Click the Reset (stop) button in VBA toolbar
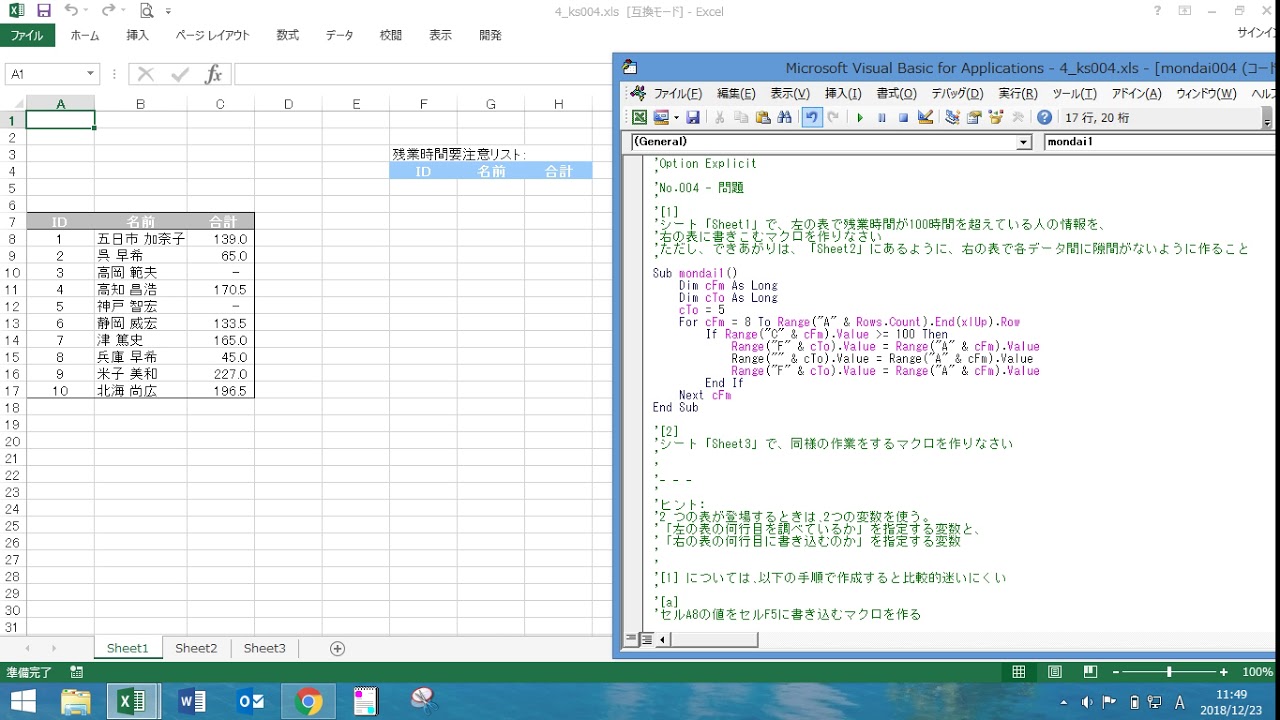 click(903, 118)
